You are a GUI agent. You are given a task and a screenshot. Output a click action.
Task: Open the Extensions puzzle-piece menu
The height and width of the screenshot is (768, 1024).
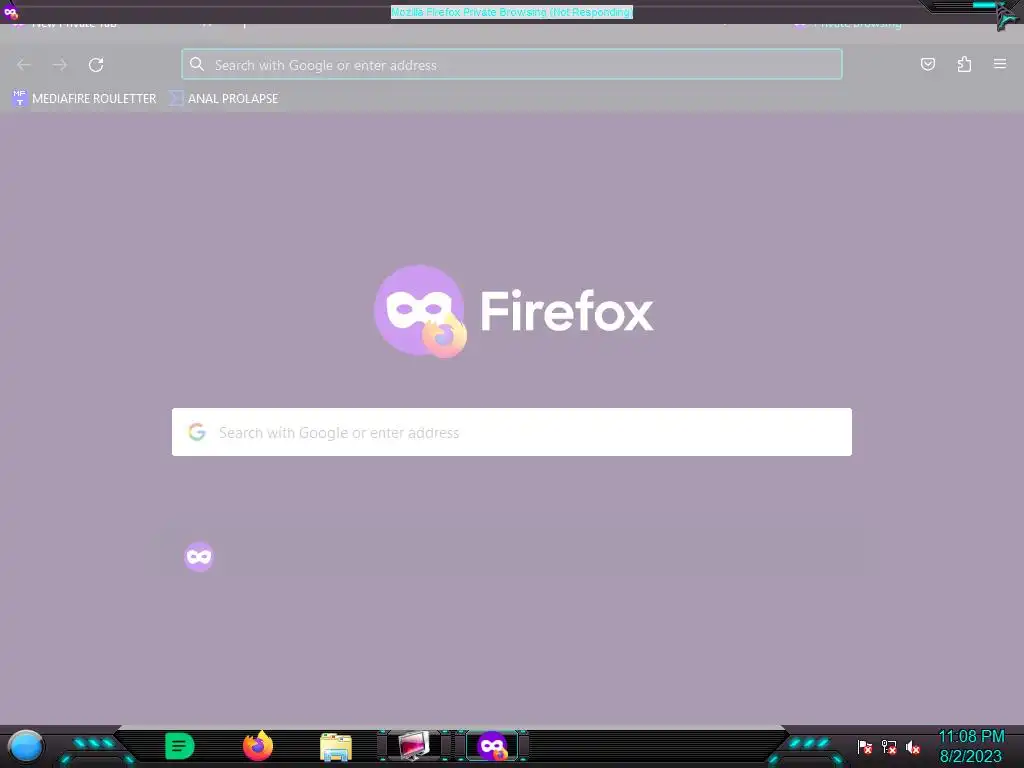pos(964,64)
